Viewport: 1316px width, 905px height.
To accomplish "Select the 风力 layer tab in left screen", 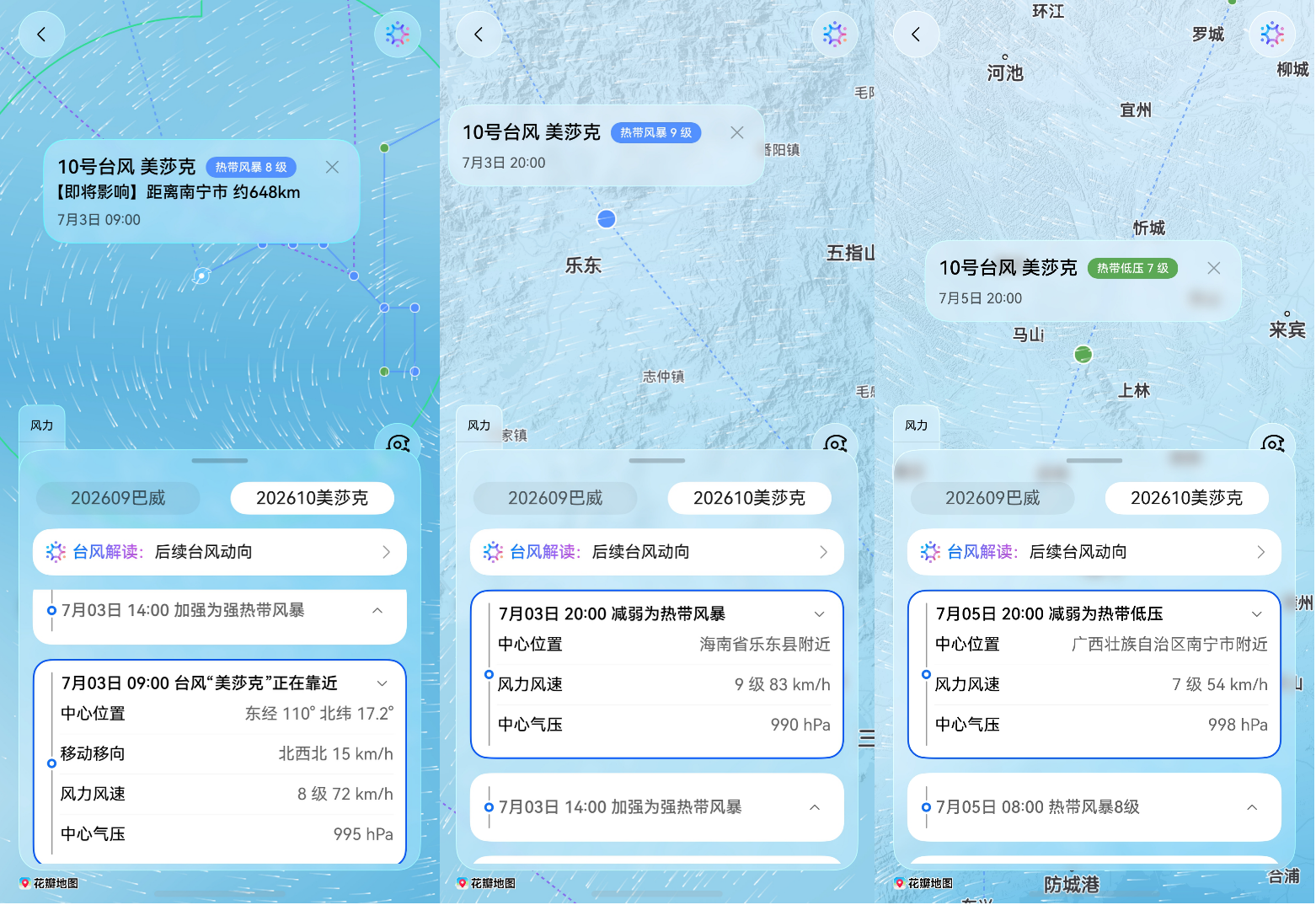I will click(x=42, y=426).
